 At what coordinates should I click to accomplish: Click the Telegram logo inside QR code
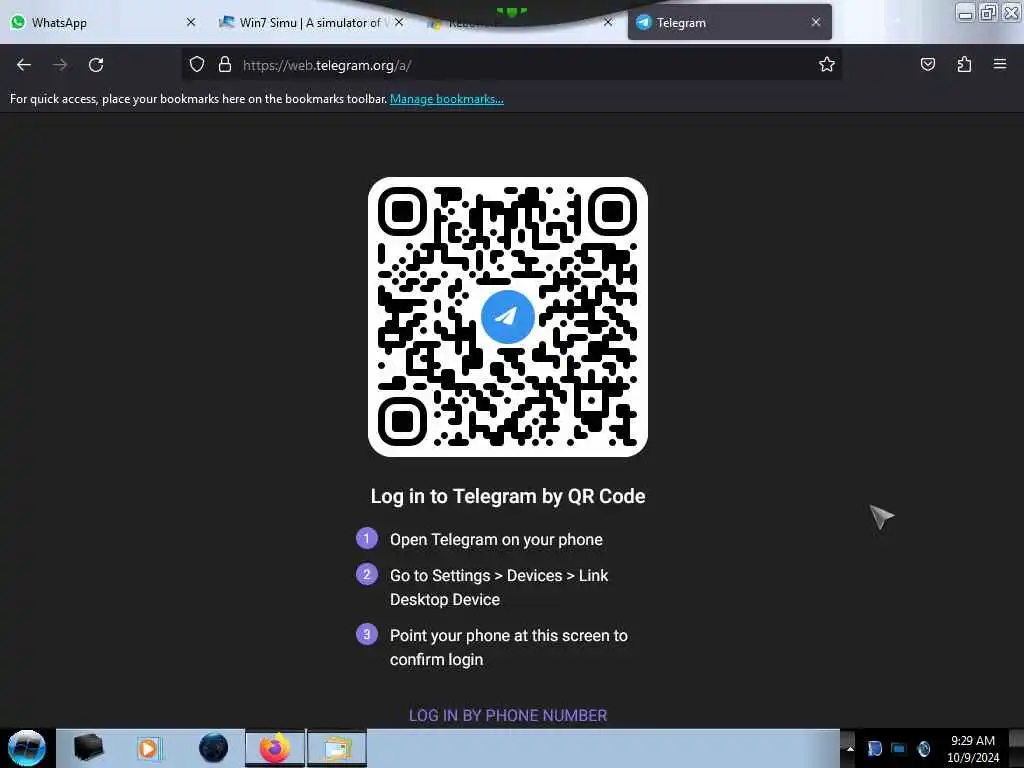[x=507, y=317]
